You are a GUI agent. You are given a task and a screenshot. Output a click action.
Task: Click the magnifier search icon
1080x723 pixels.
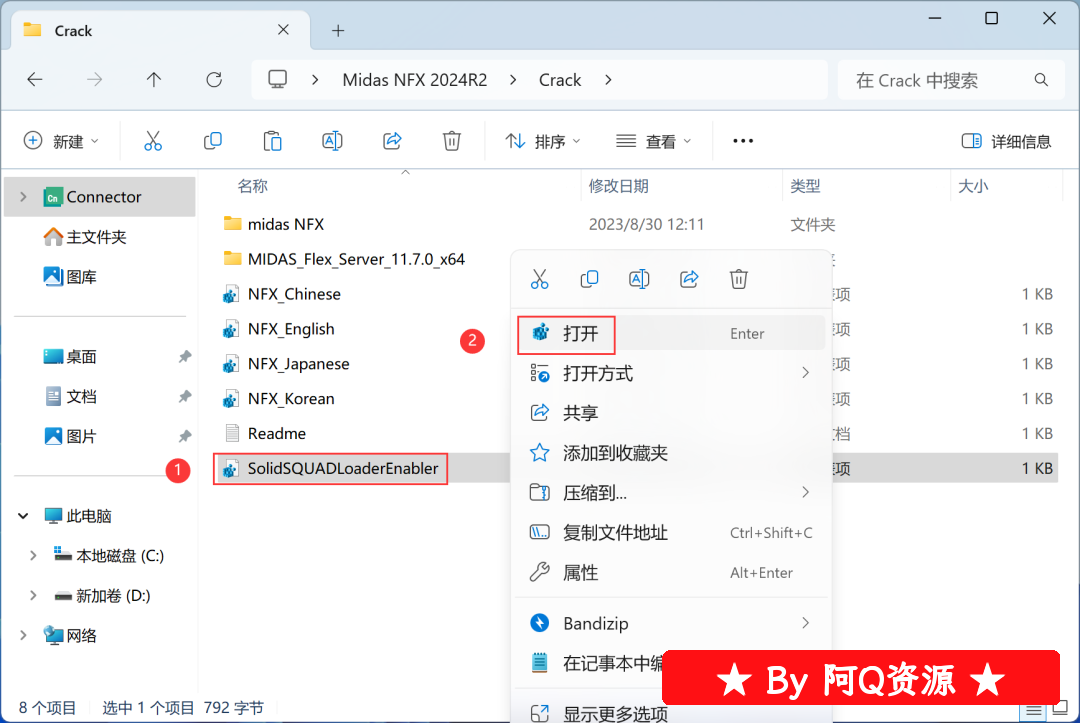tap(1041, 80)
